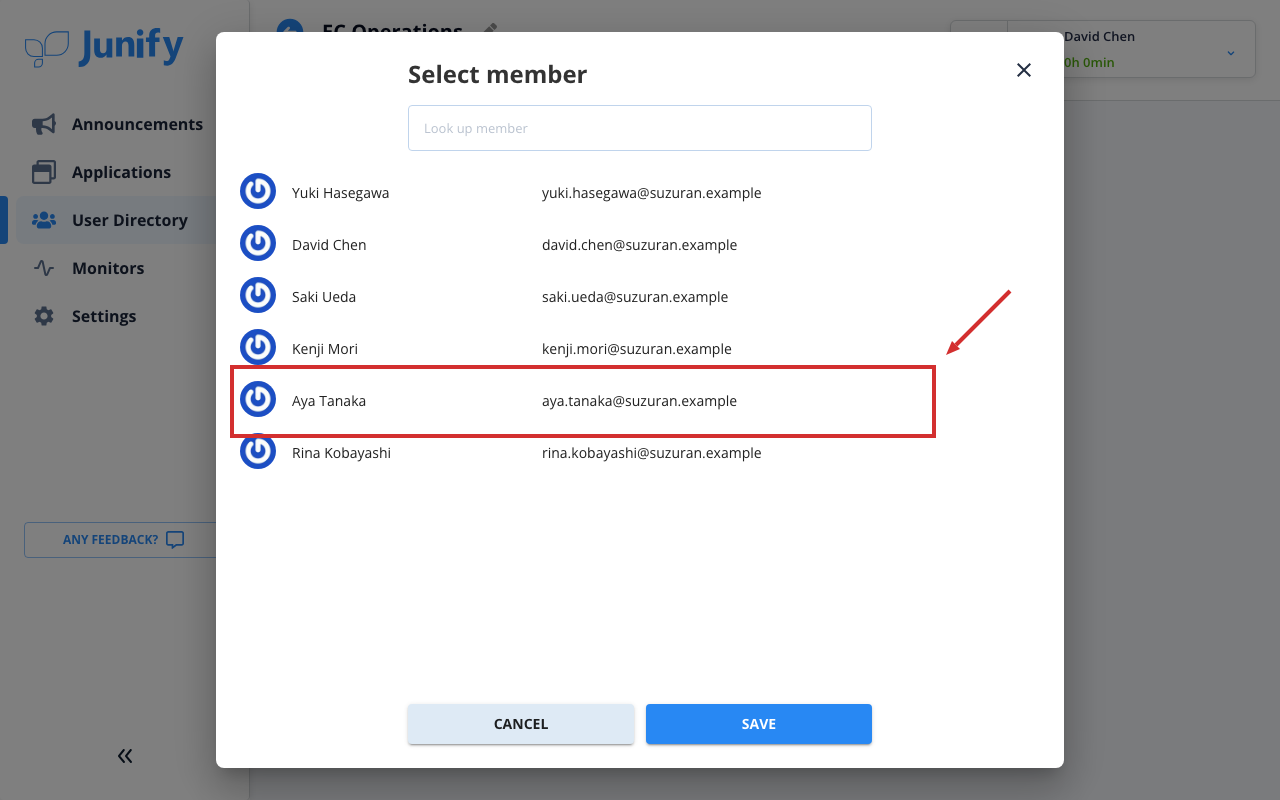The height and width of the screenshot is (800, 1280).
Task: Select the name Yuki Hasegawa
Action: [340, 193]
